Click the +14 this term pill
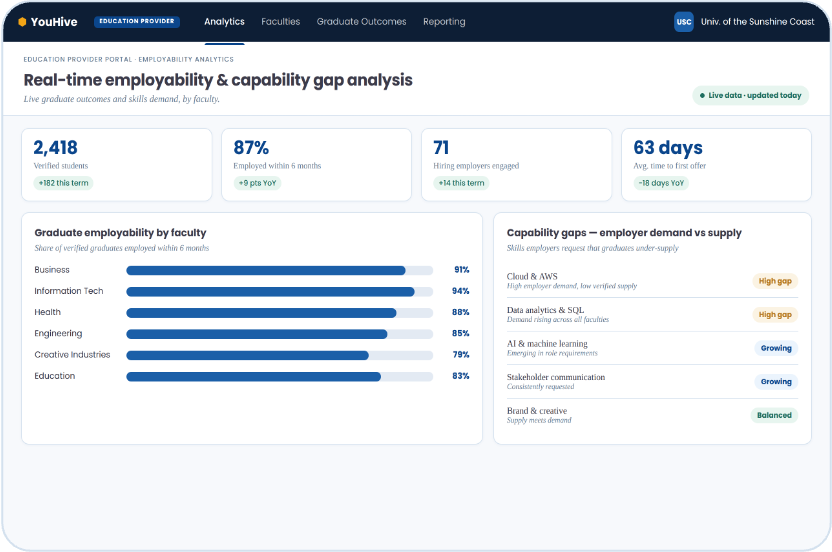 pyautogui.click(x=461, y=183)
